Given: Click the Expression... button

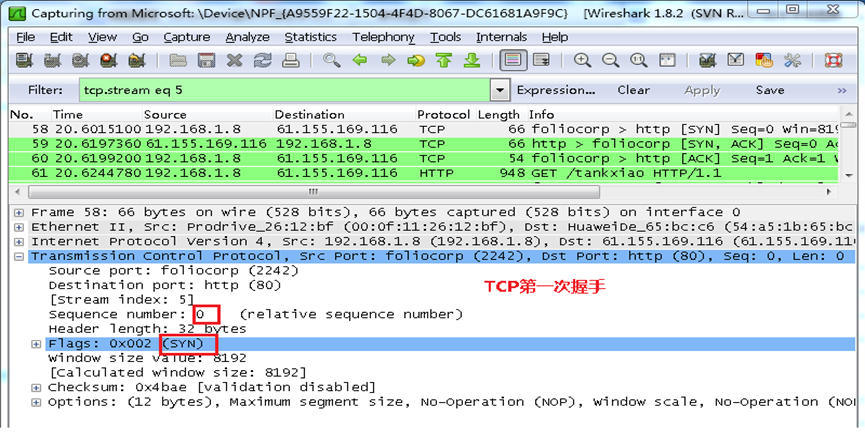Looking at the screenshot, I should (556, 90).
